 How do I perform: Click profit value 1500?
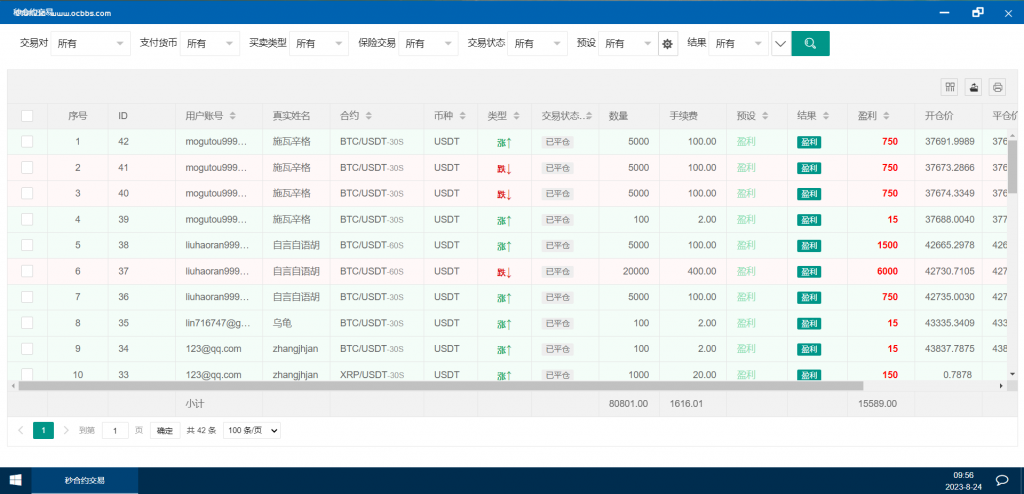(x=887, y=245)
